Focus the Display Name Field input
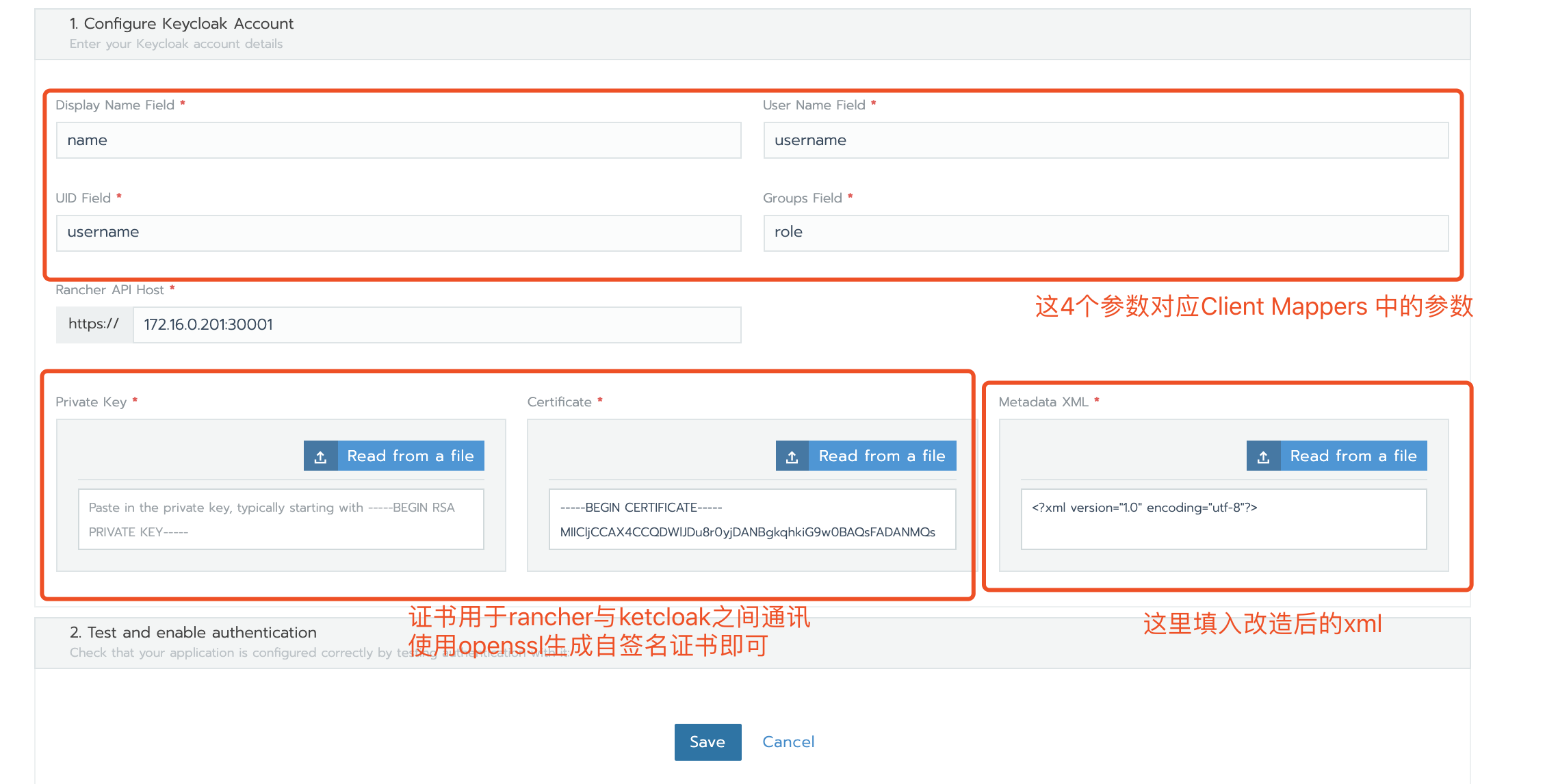The width and height of the screenshot is (1545, 784). click(398, 140)
